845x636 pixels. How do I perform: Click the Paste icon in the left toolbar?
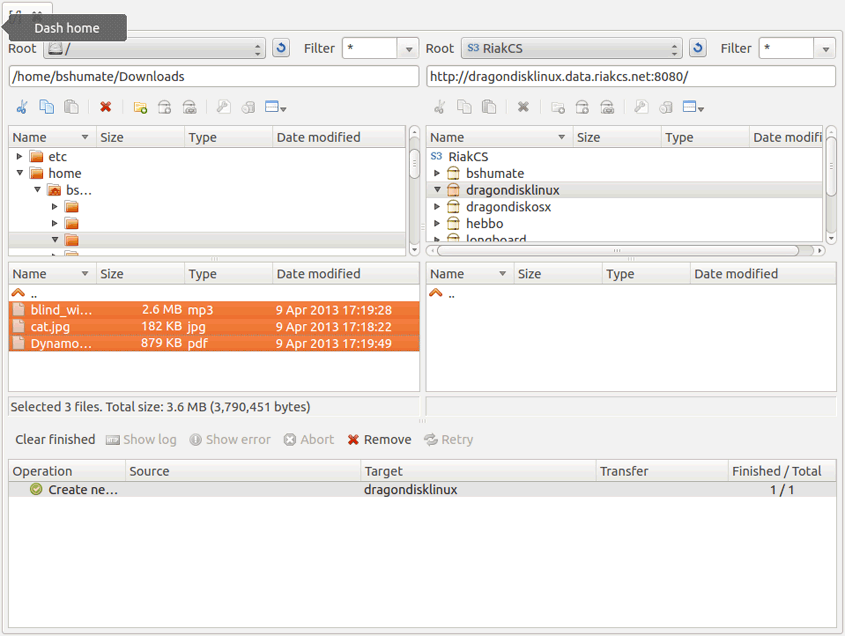click(x=69, y=106)
